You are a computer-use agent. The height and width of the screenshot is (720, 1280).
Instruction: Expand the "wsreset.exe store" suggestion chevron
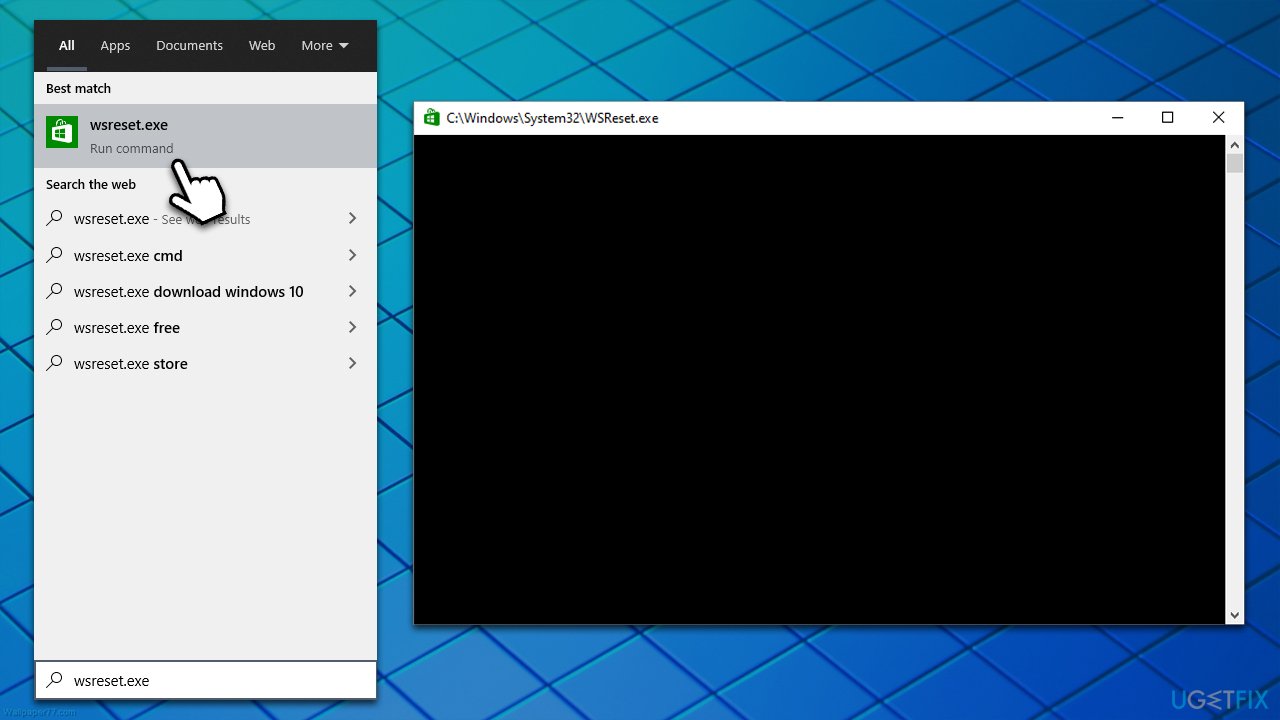tap(352, 363)
